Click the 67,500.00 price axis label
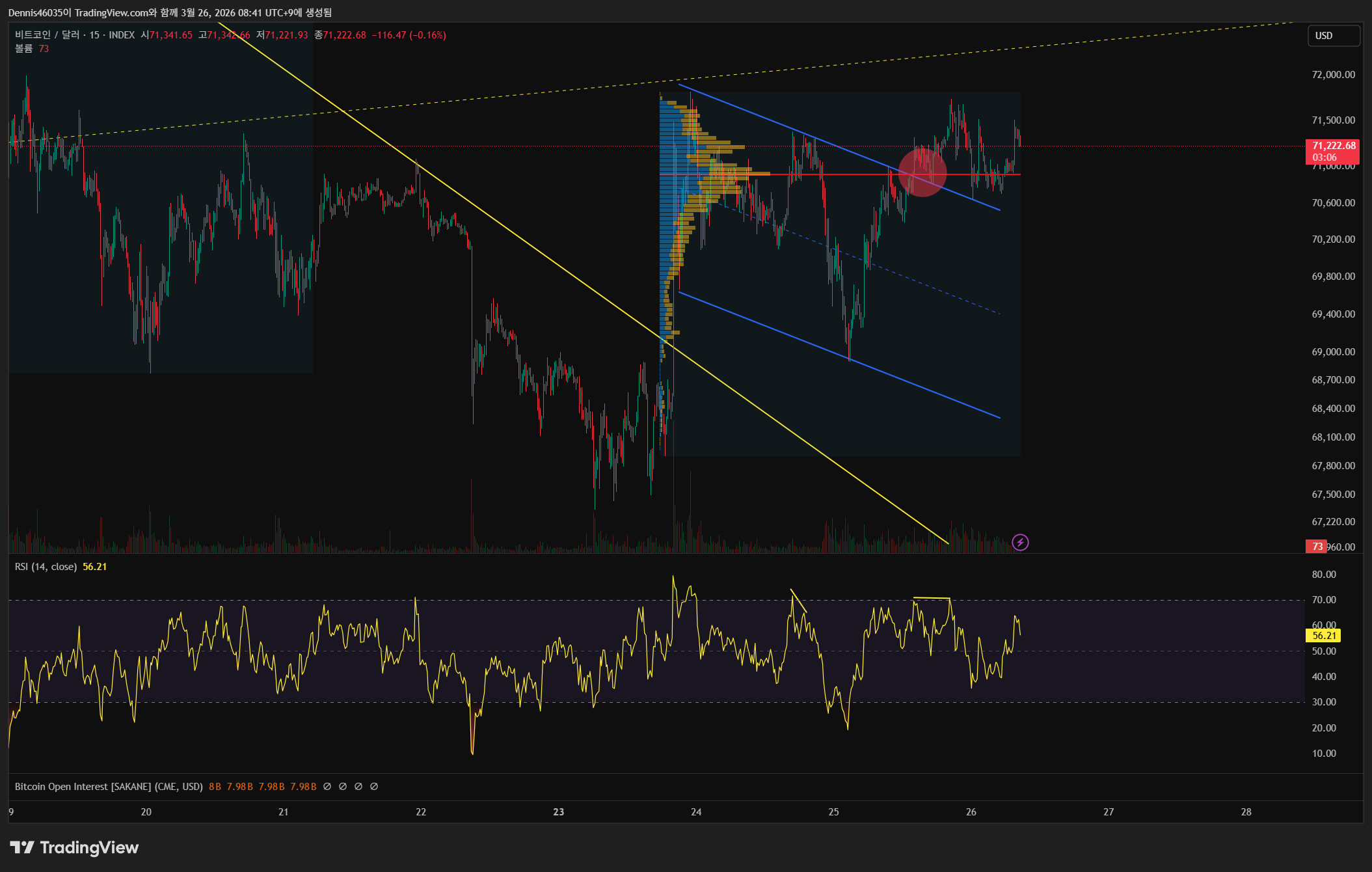The width and height of the screenshot is (1372, 872). 1333,495
